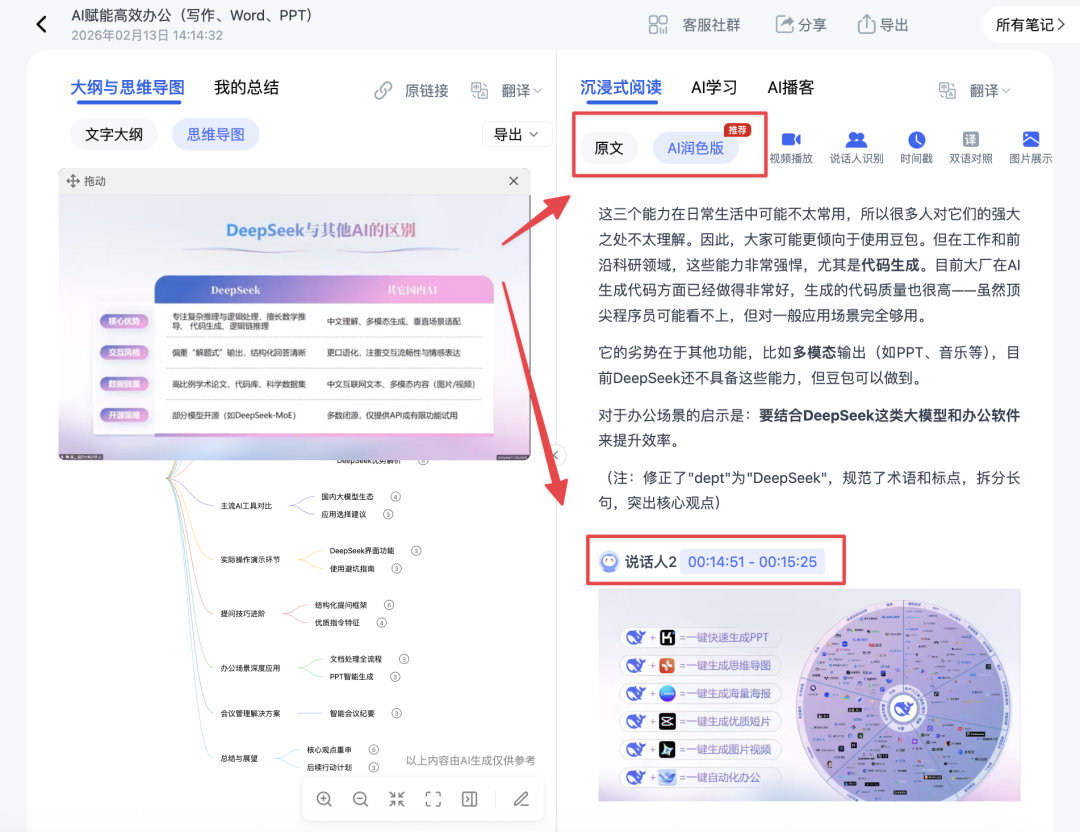Open the 一键快速生成PPT slide image
The height and width of the screenshot is (832, 1080).
pos(809,695)
